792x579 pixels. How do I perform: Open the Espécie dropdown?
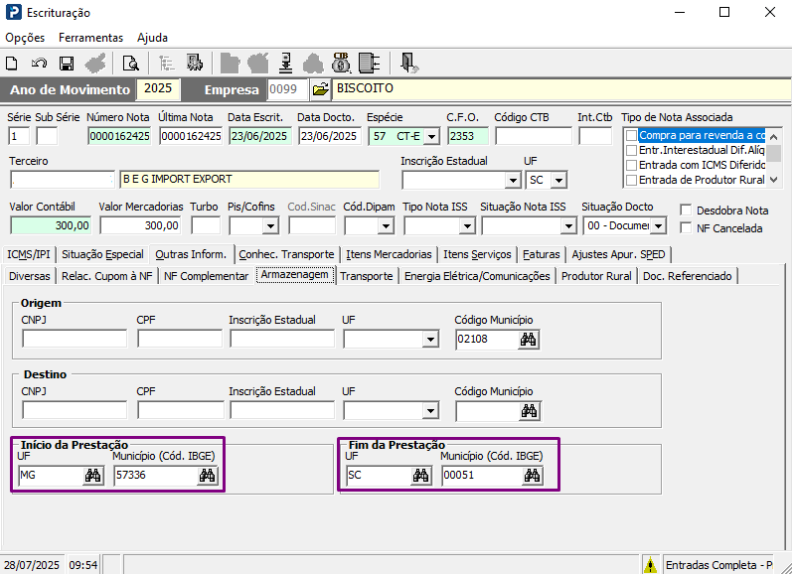[x=431, y=136]
